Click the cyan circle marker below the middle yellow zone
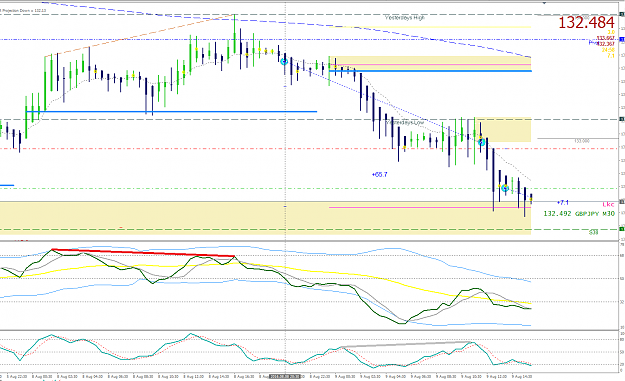Viewport: 625px width, 381px height. pos(482,141)
